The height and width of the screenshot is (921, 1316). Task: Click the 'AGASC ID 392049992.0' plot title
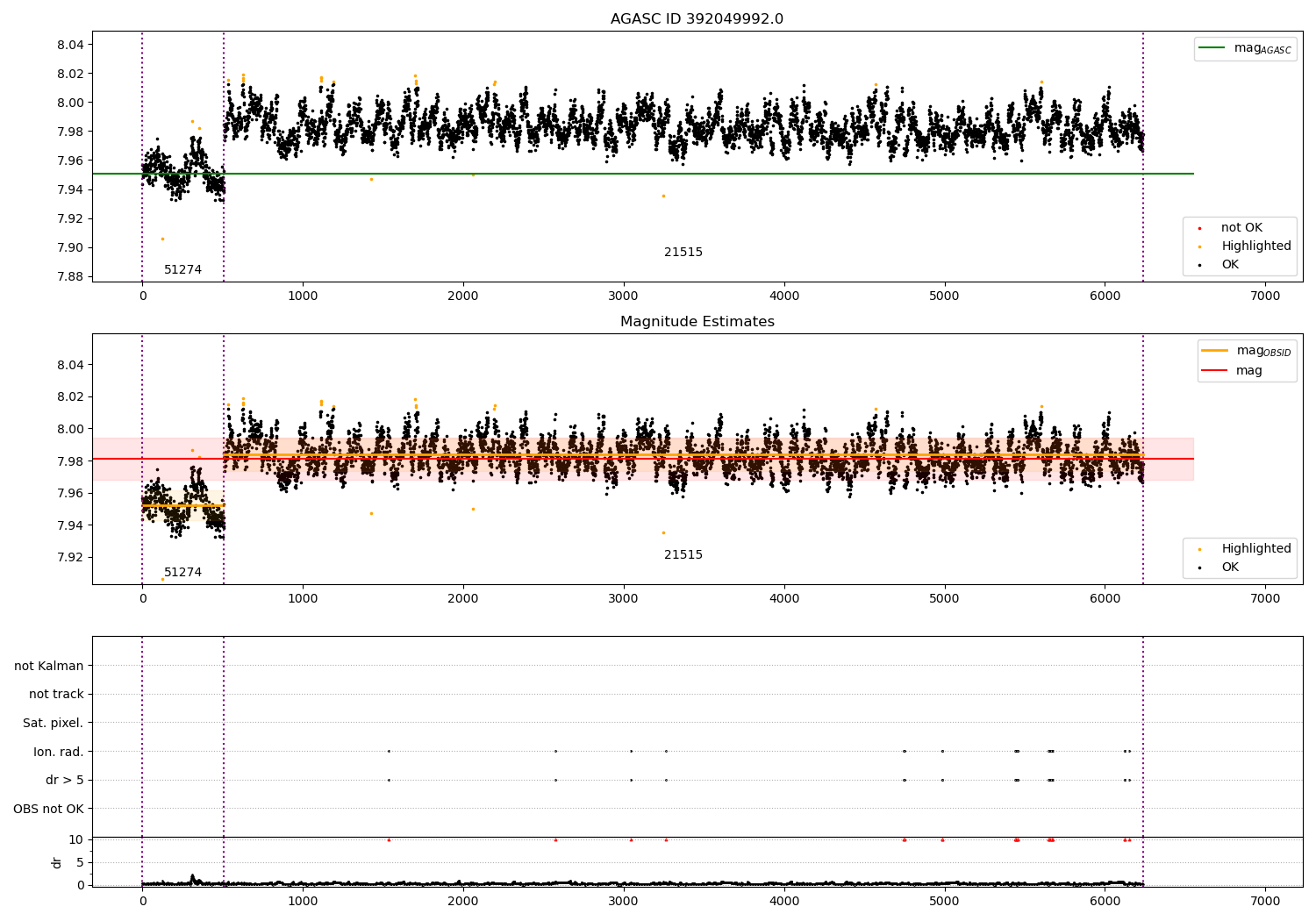coord(697,19)
